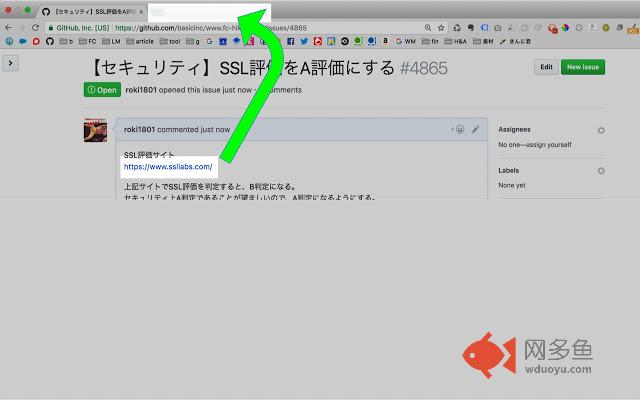Open the Dropbox bookmark icon
Screen dimensions: 640x400
point(236,41)
